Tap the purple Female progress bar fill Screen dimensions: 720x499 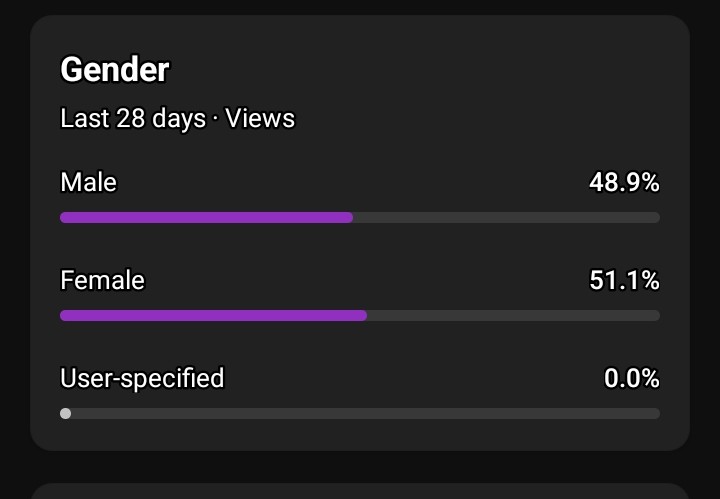pos(214,315)
